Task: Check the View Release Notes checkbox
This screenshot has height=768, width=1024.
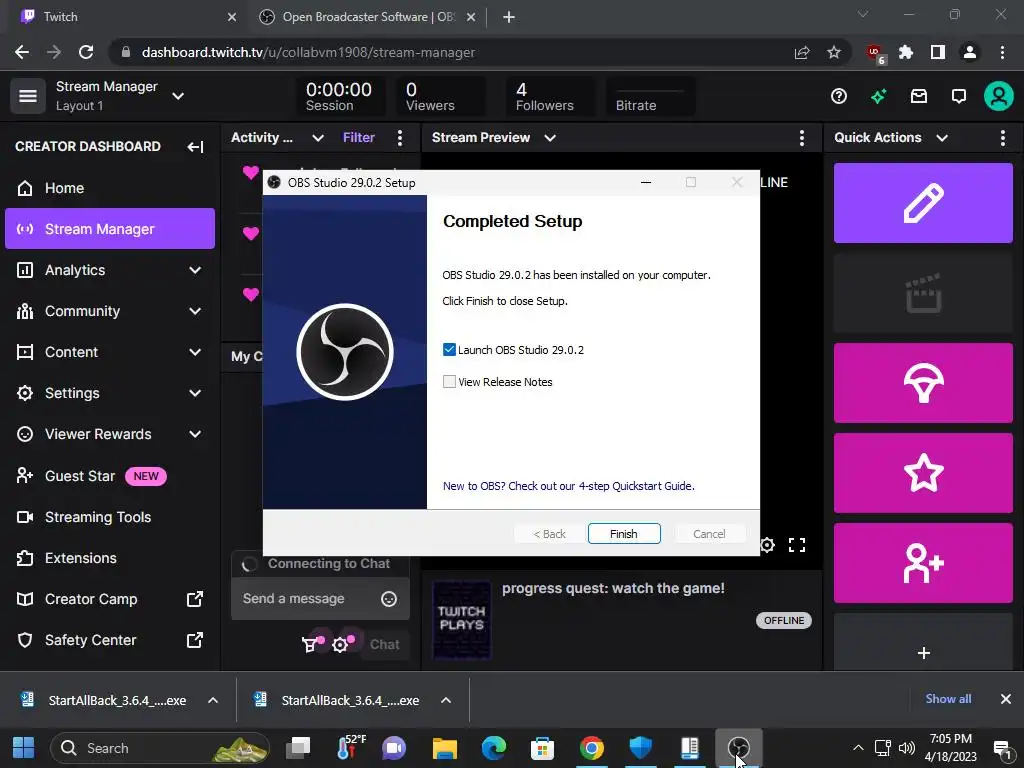Action: [x=449, y=382]
